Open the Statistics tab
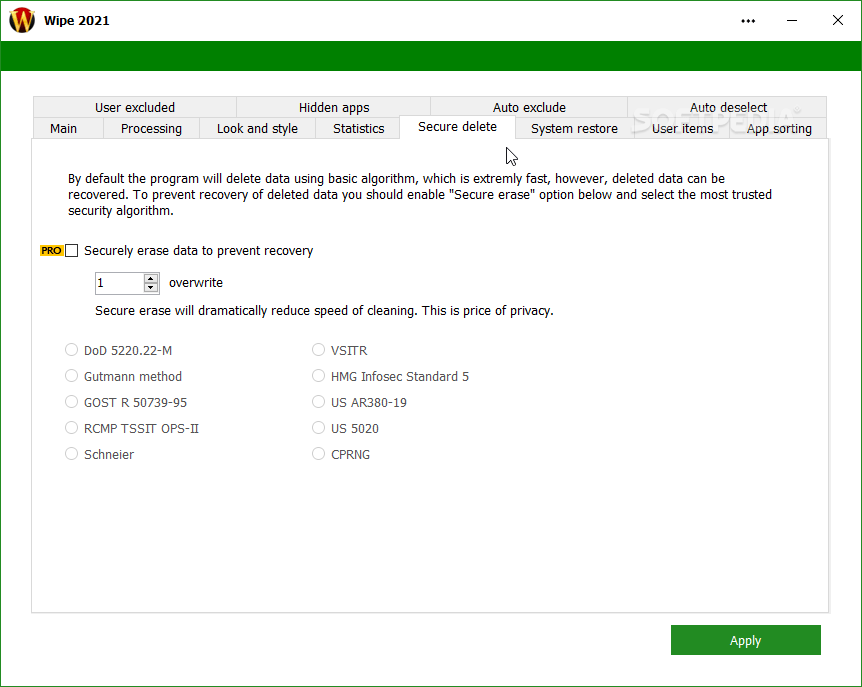862x687 pixels. pos(358,128)
